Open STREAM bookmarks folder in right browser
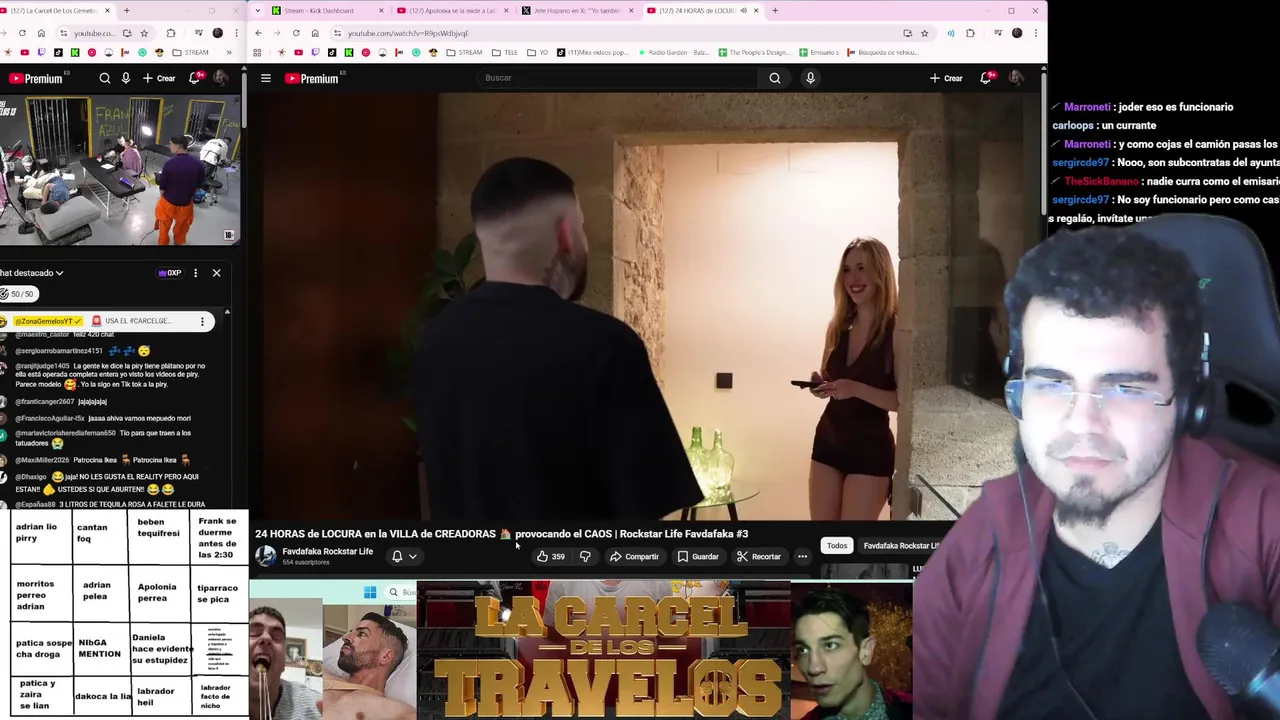This screenshot has height=720, width=1280. pyautogui.click(x=464, y=52)
